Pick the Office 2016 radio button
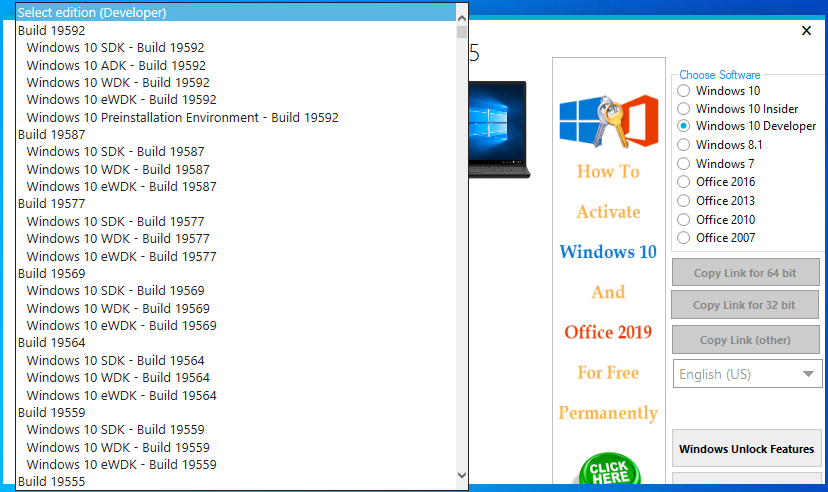The height and width of the screenshot is (492, 828). (683, 182)
